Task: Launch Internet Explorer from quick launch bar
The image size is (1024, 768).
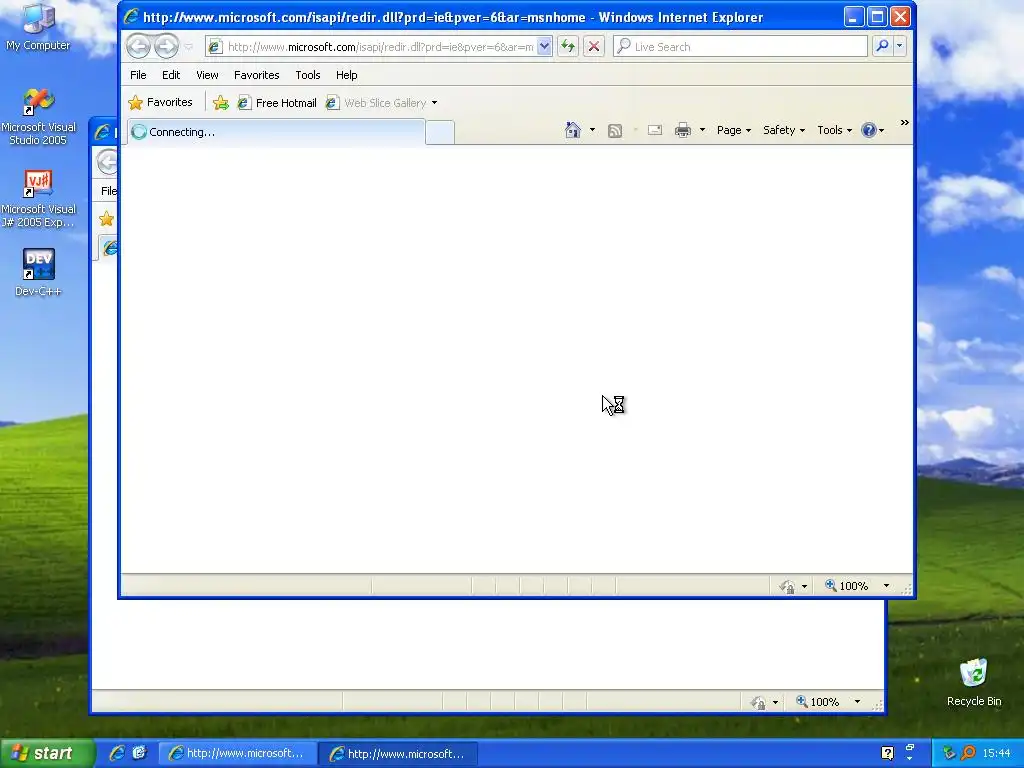Action: click(118, 753)
